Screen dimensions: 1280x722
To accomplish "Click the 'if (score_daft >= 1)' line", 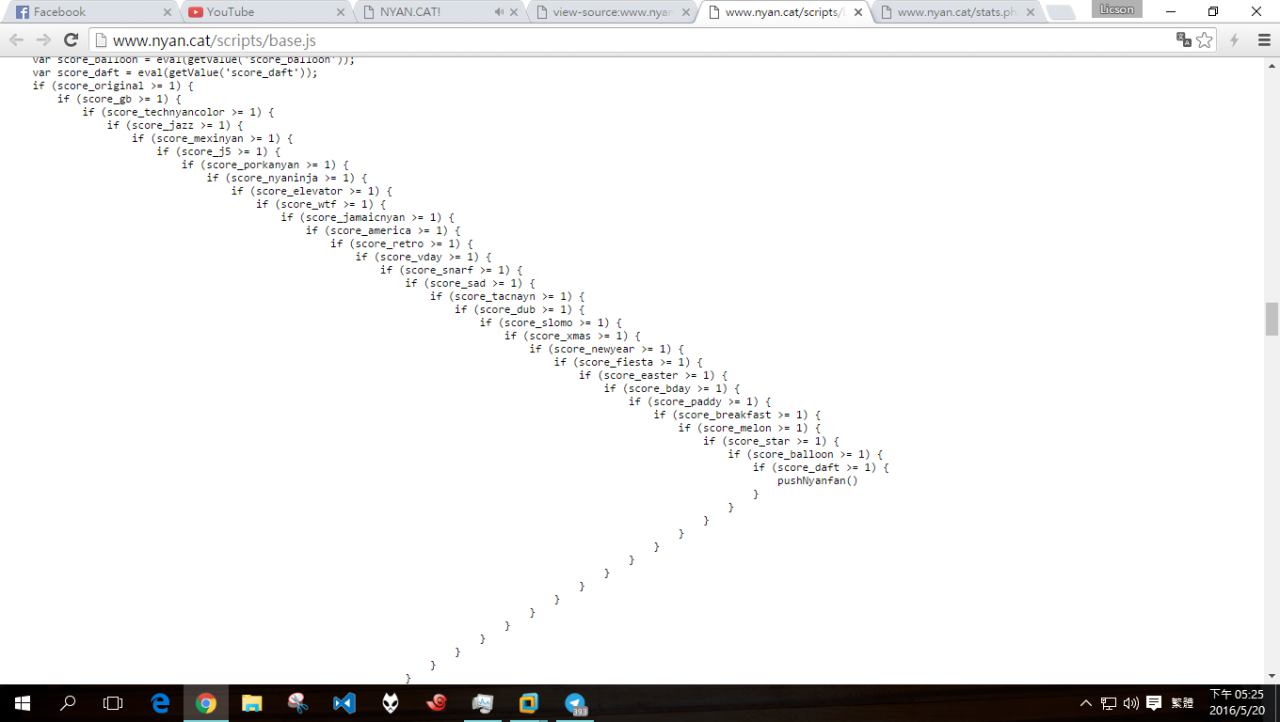I will (x=821, y=467).
